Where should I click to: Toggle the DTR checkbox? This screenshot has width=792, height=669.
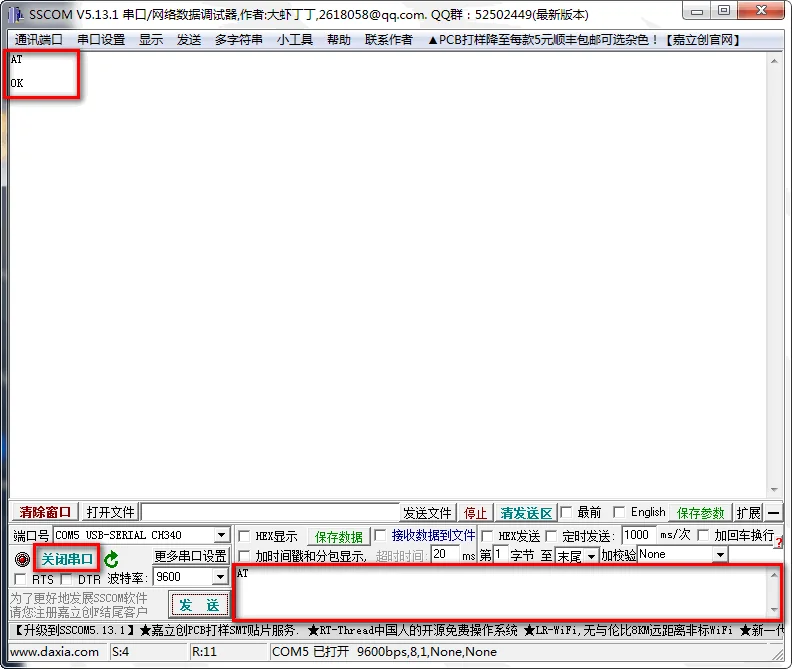(x=66, y=579)
